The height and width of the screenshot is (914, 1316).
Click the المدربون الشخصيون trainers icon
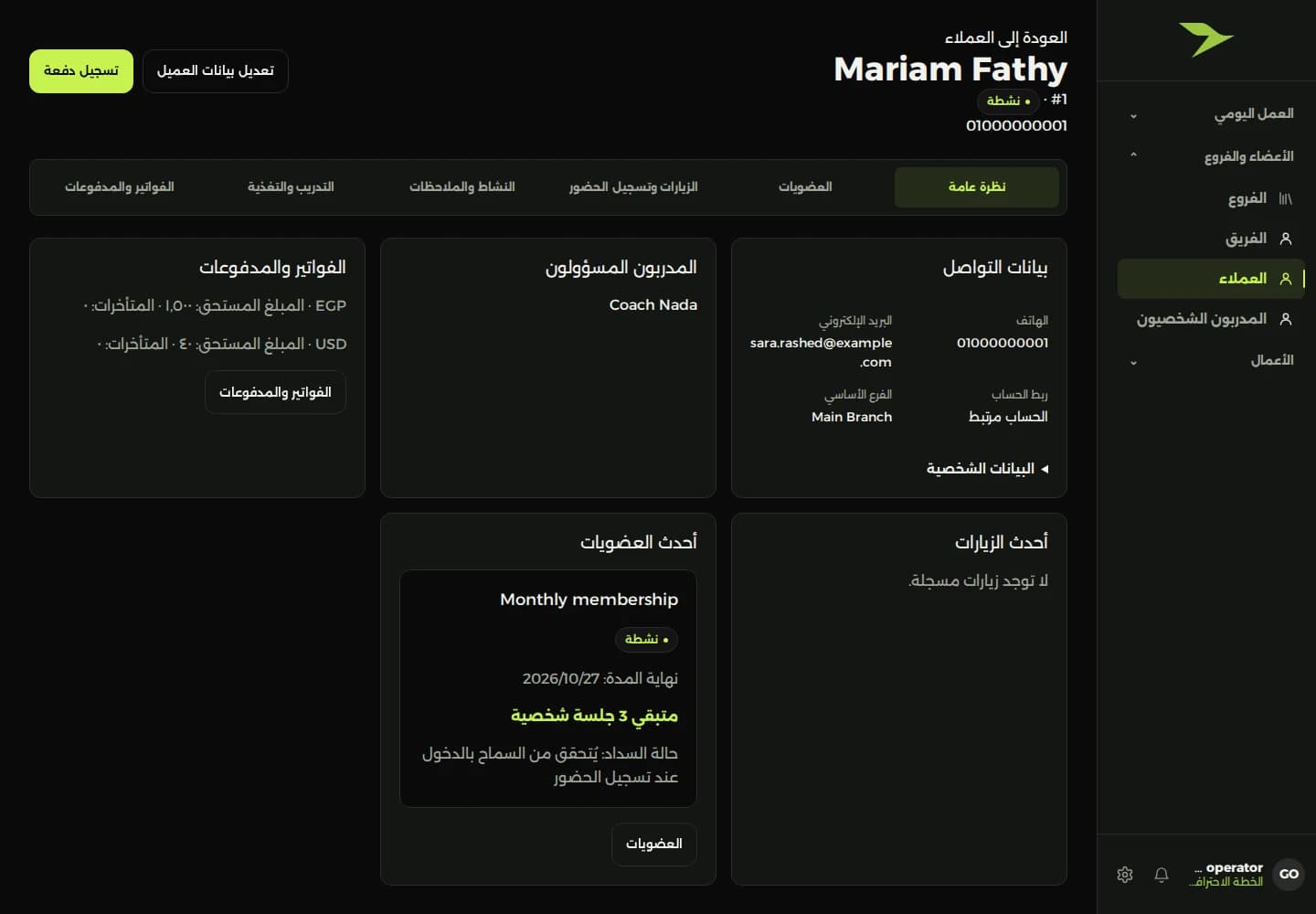pos(1285,319)
